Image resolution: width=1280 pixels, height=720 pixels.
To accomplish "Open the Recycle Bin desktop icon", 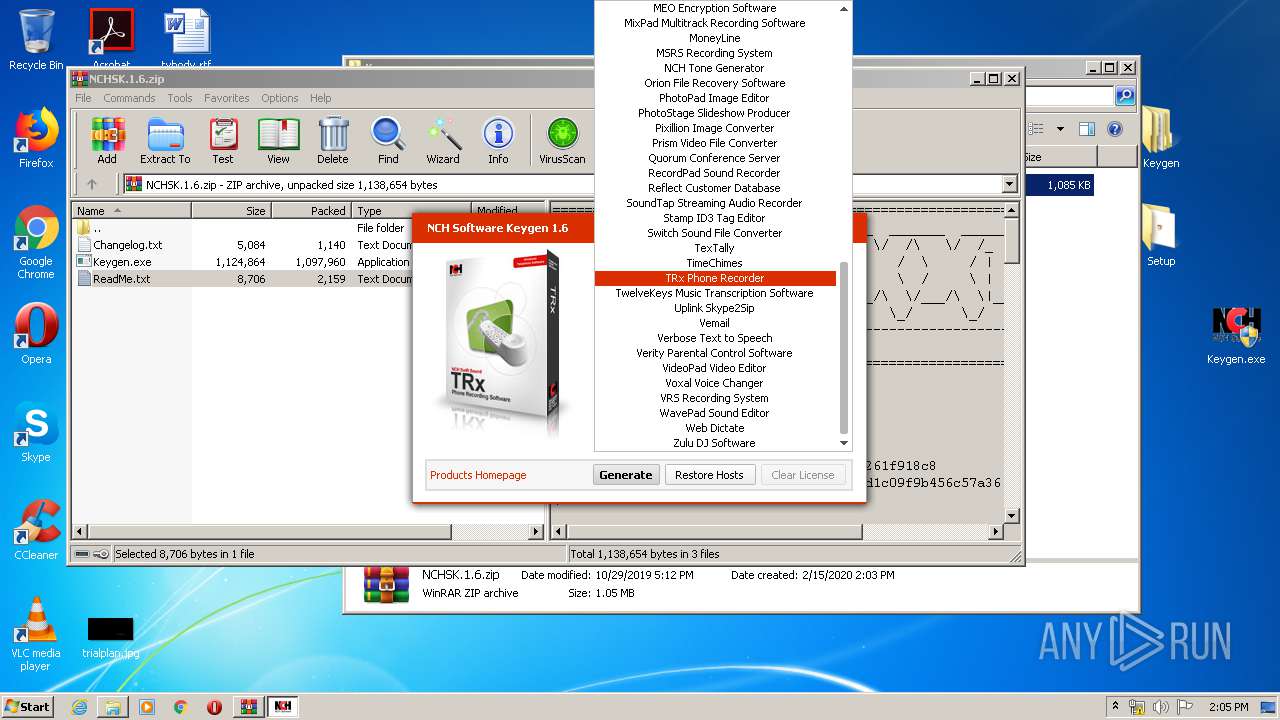I will point(36,40).
